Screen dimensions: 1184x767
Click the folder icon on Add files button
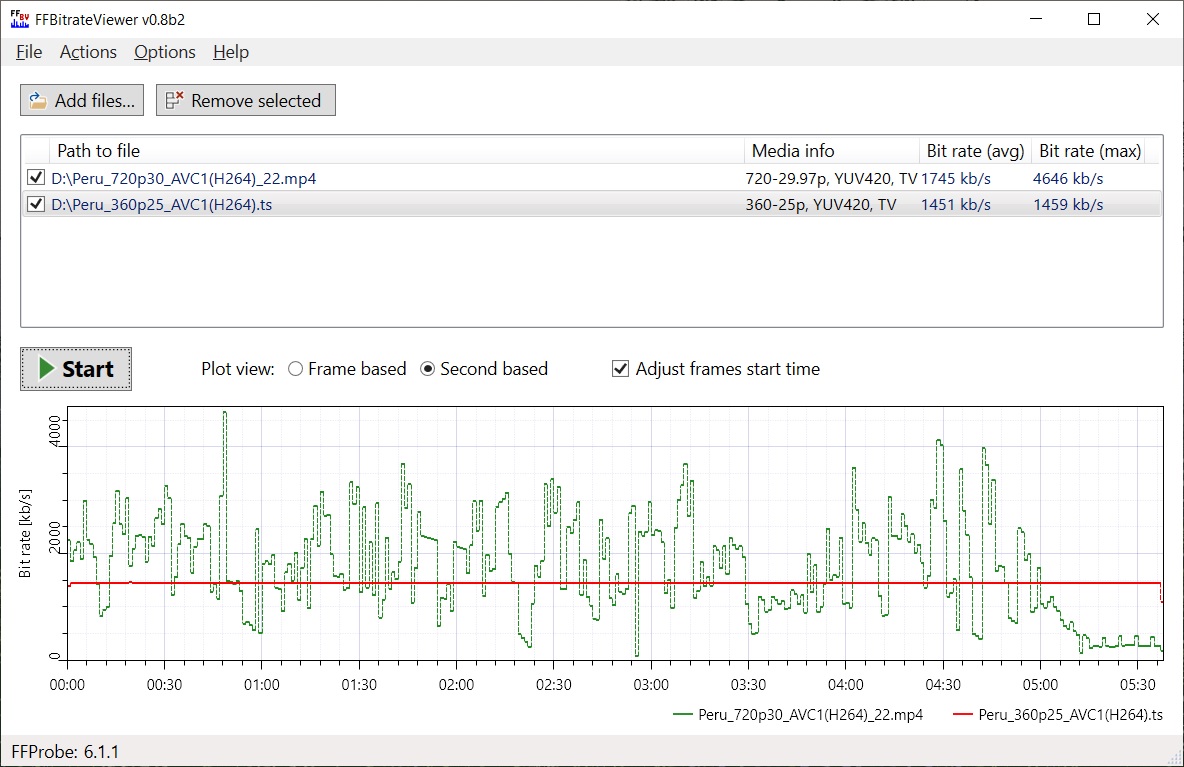pos(38,100)
